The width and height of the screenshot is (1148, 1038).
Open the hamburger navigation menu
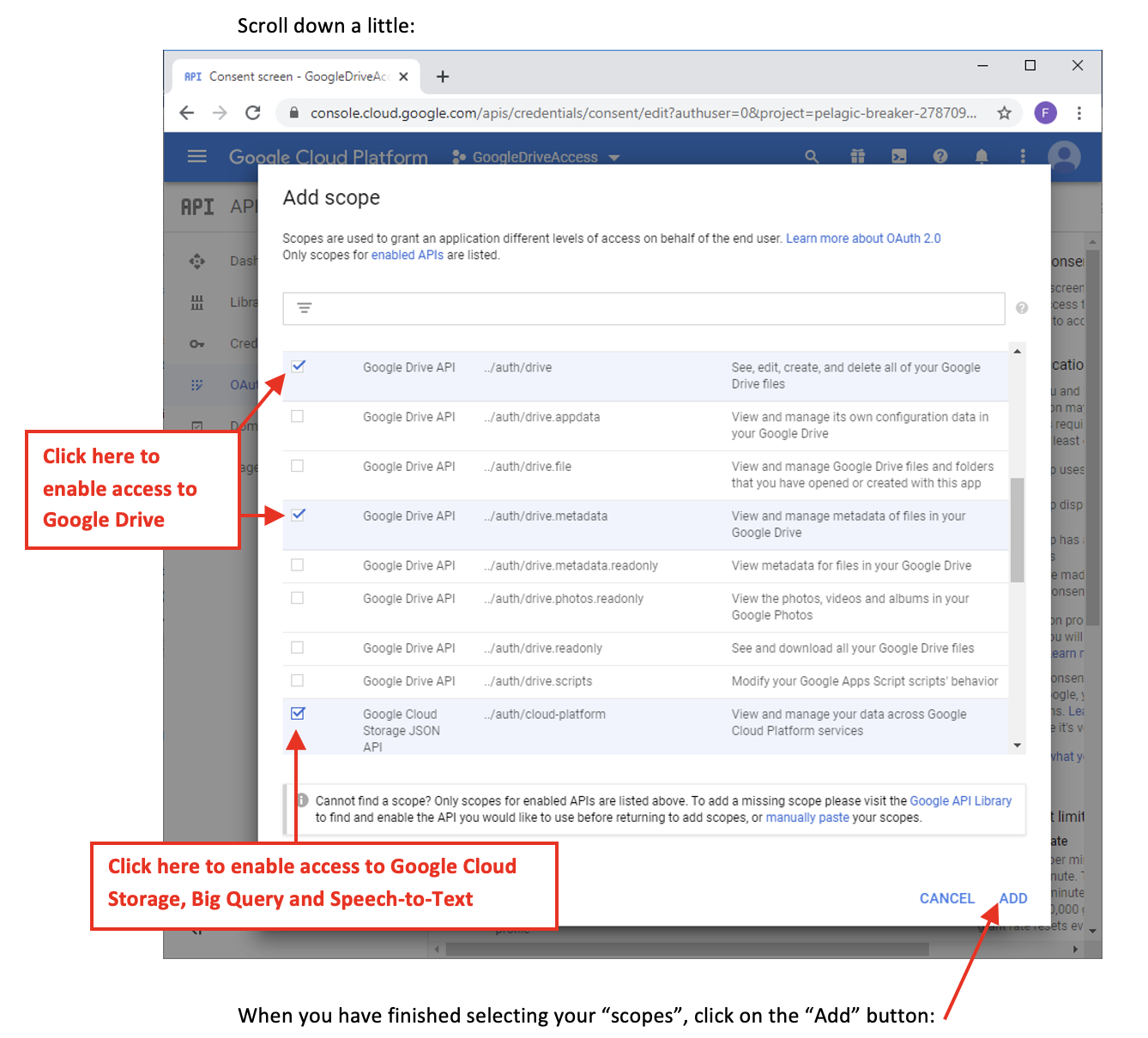point(197,156)
